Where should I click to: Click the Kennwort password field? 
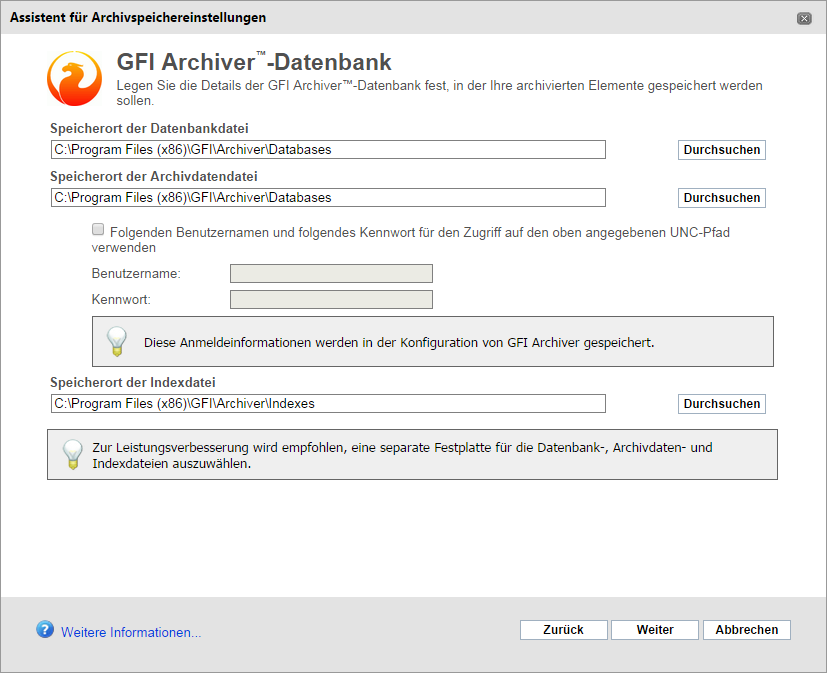click(331, 300)
